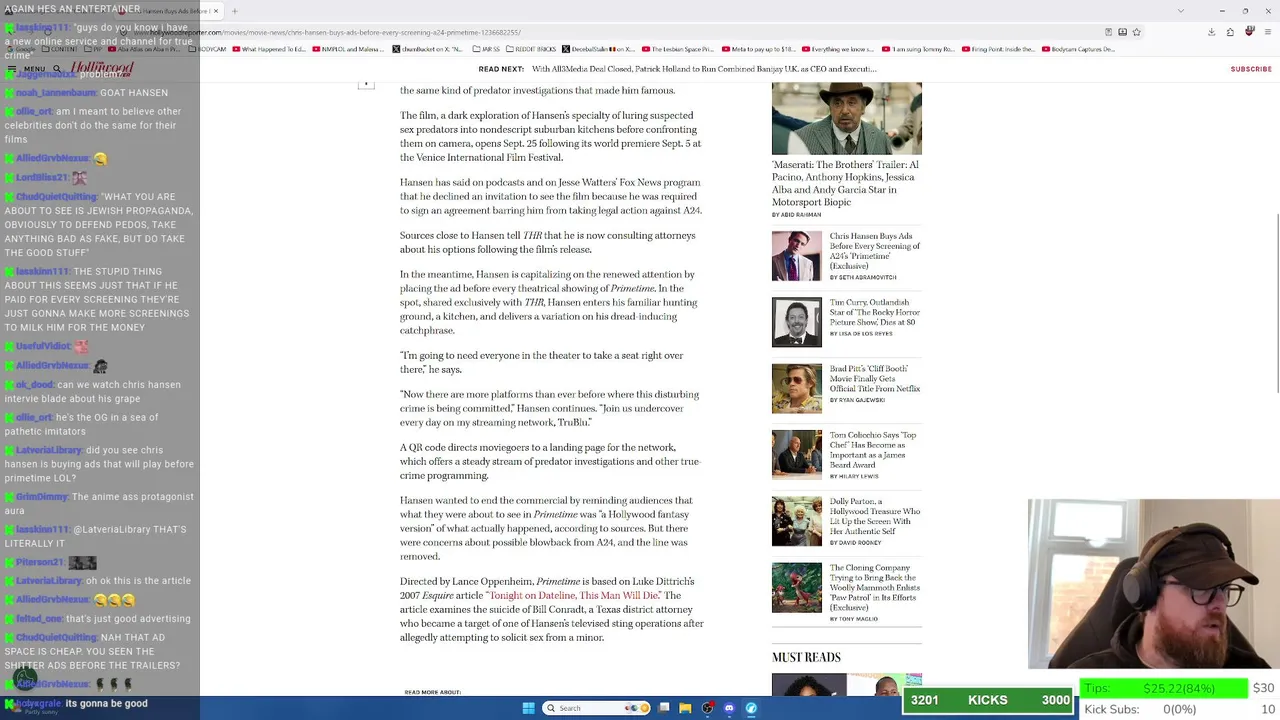The image size is (1280, 720).
Task: Click the 'Paw Patrol' cloning article thumbnail
Action: click(797, 588)
